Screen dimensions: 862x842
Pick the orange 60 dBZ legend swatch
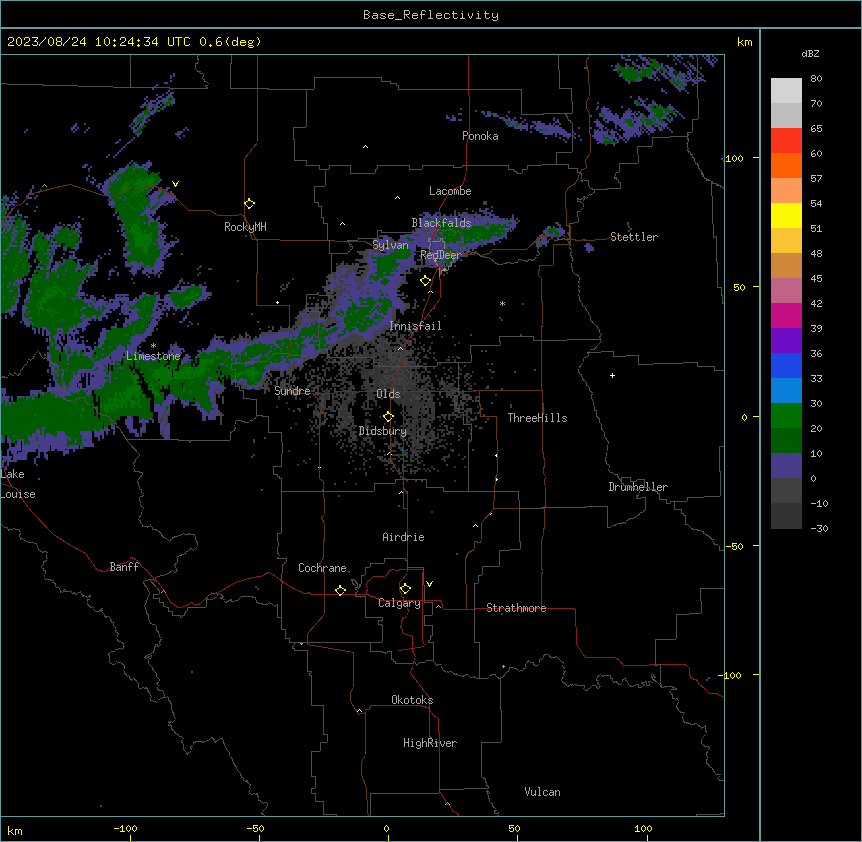(786, 165)
